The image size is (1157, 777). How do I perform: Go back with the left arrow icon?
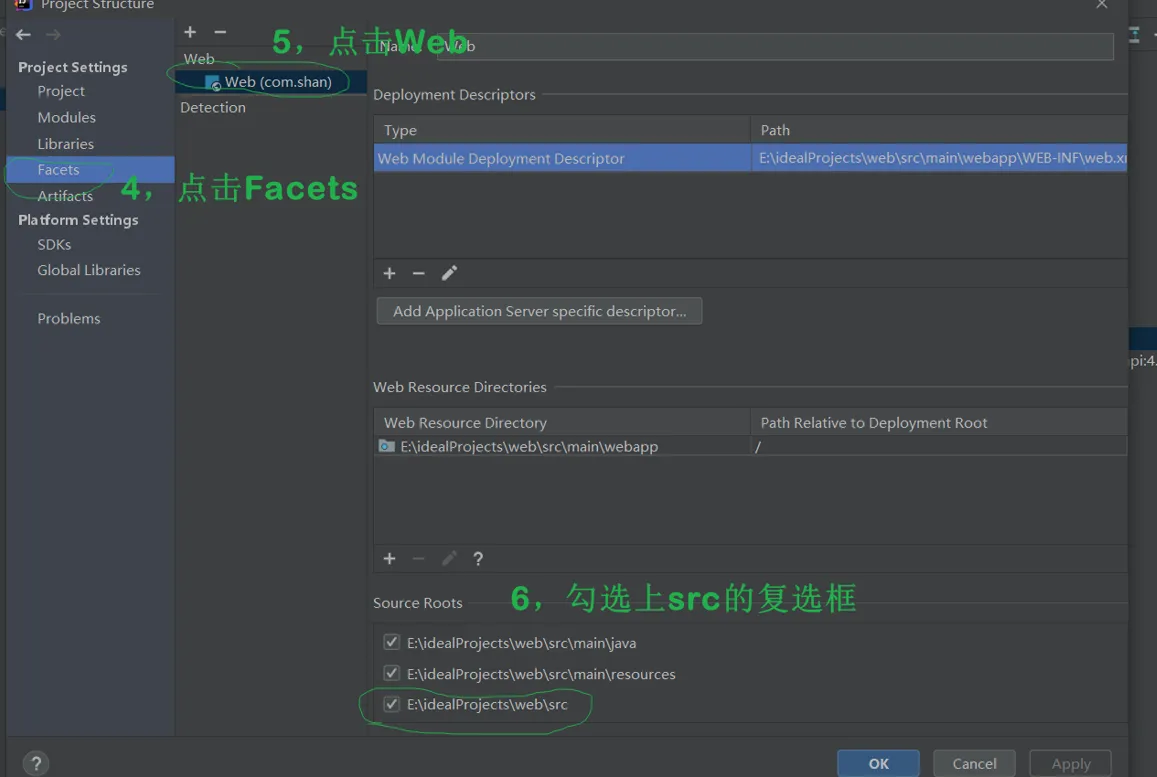click(x=24, y=35)
